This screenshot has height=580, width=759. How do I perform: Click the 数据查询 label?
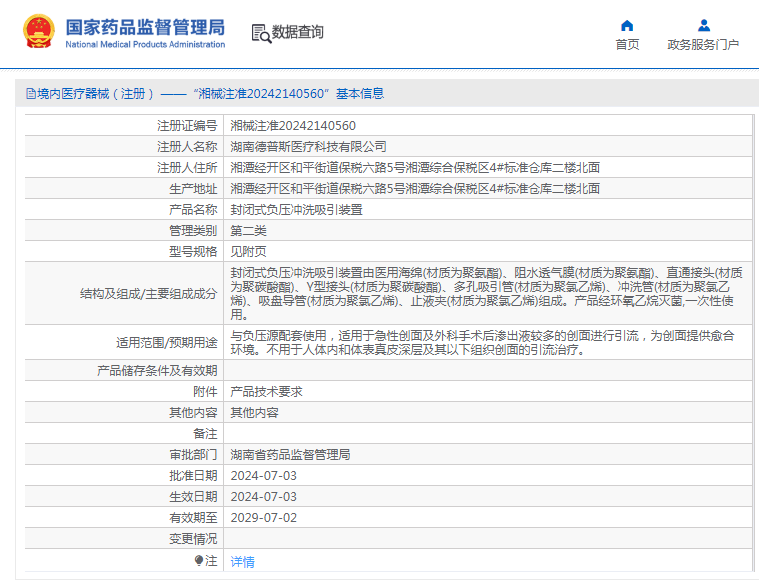coord(297,32)
